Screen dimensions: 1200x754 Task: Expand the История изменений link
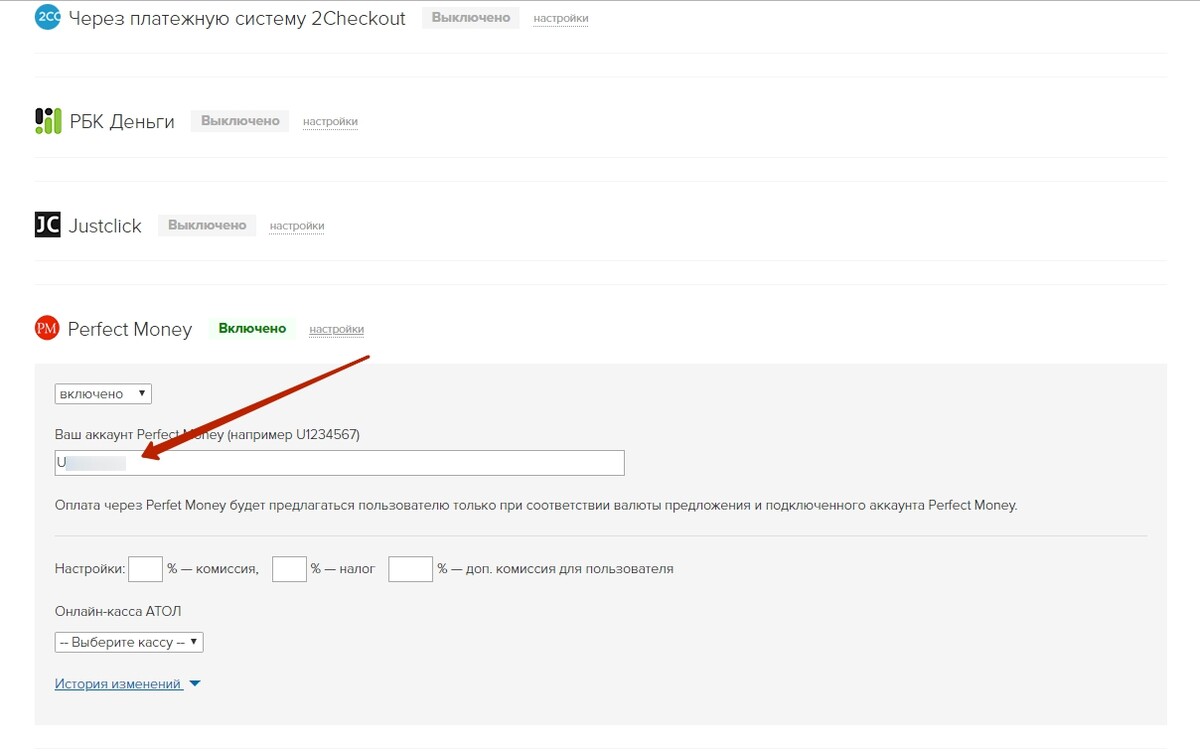119,684
